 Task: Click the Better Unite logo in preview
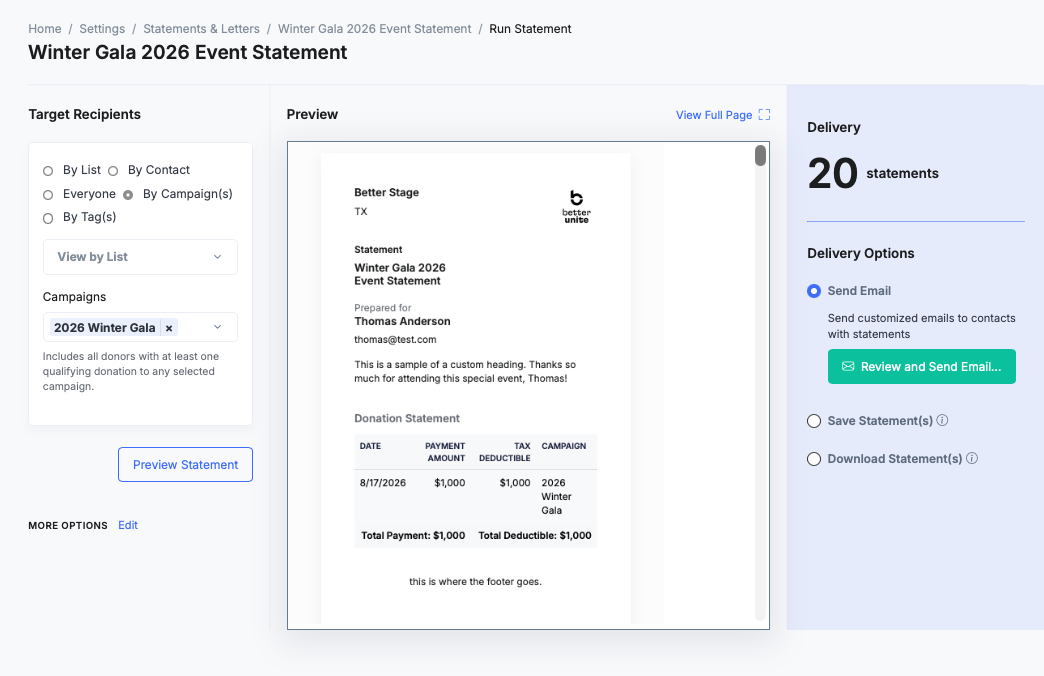pyautogui.click(x=577, y=206)
